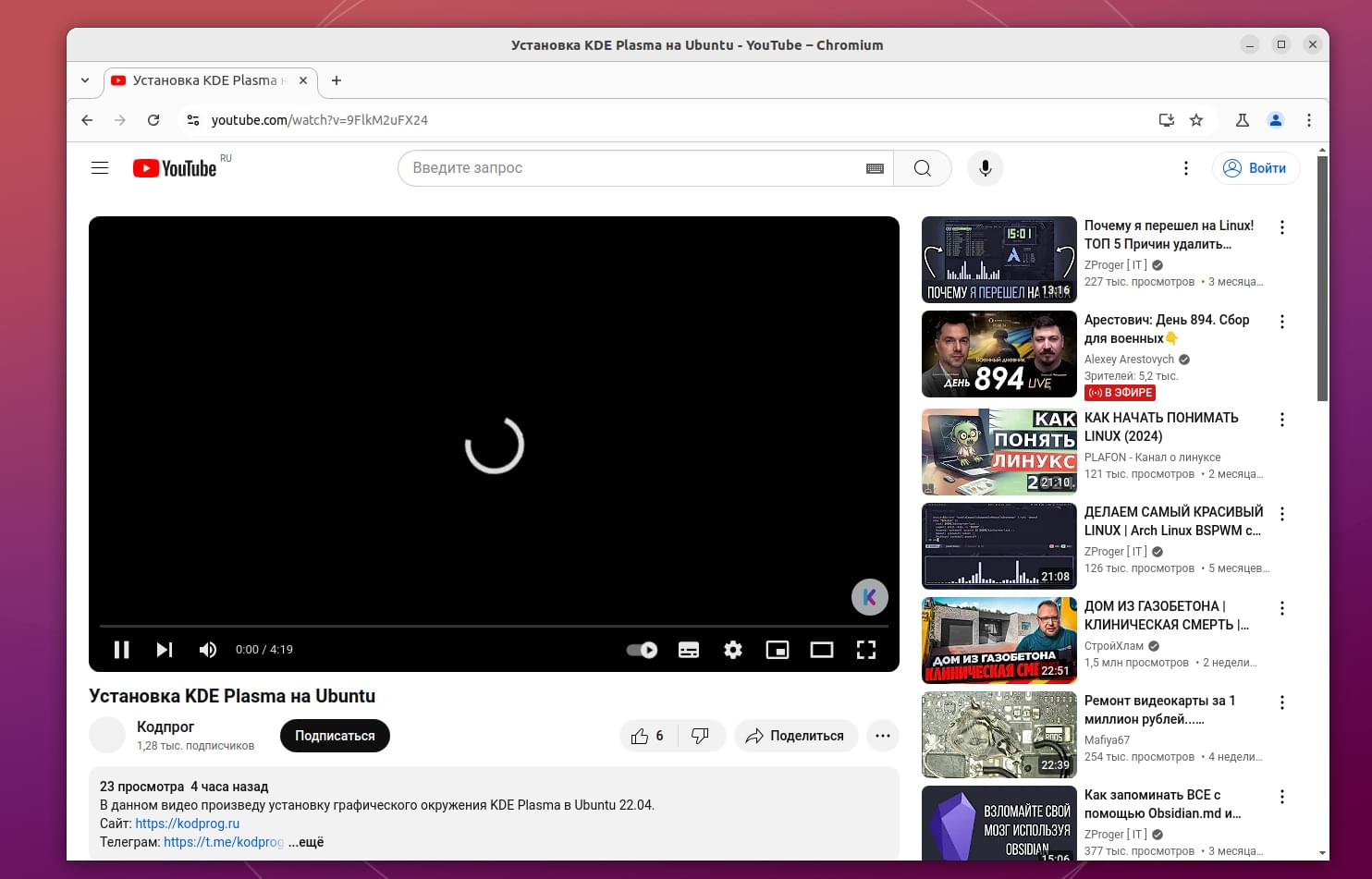Open options for КАК НАЧАТЬ ПОНИМАТЬ LINUX
The image size is (1372, 879).
point(1282,420)
